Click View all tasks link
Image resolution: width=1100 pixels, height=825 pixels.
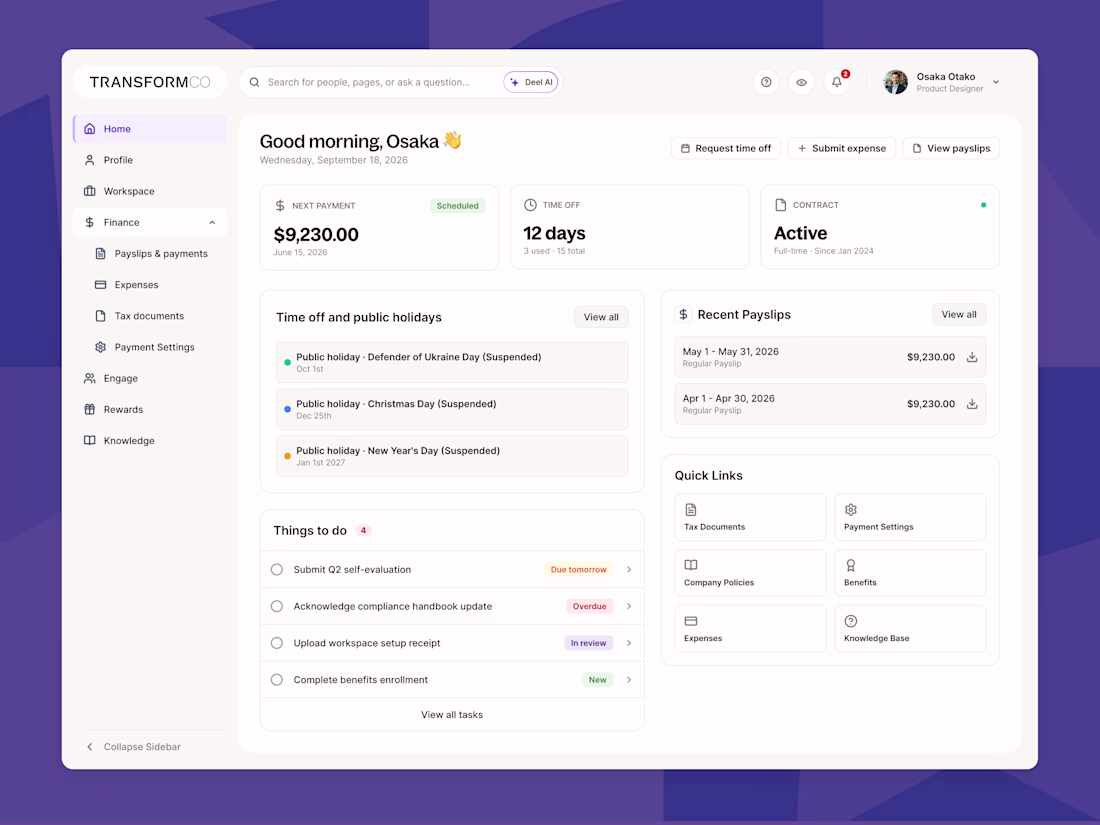coord(452,715)
